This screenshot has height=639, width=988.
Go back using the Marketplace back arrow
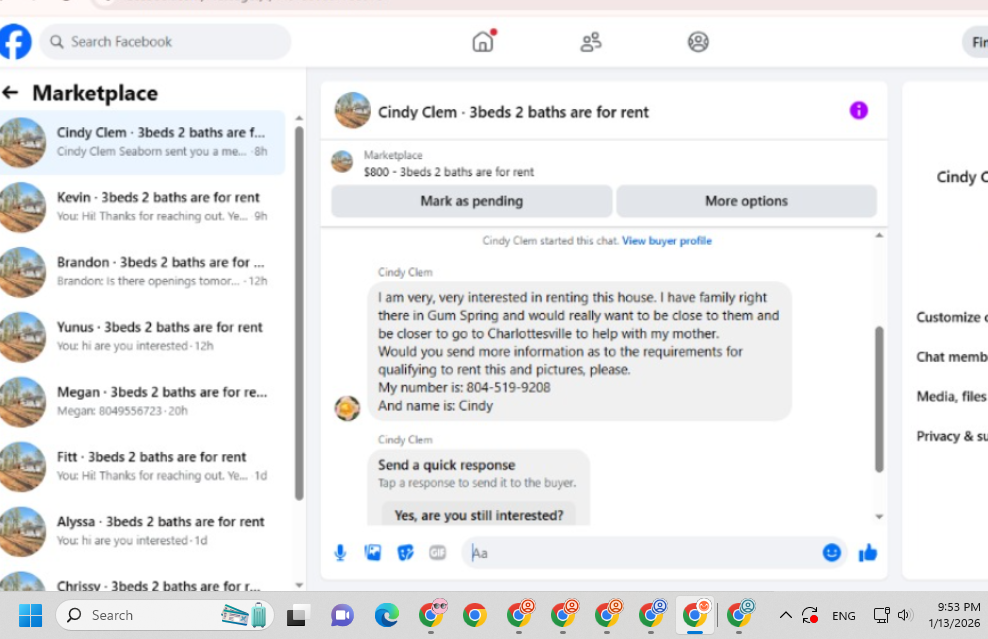click(11, 93)
